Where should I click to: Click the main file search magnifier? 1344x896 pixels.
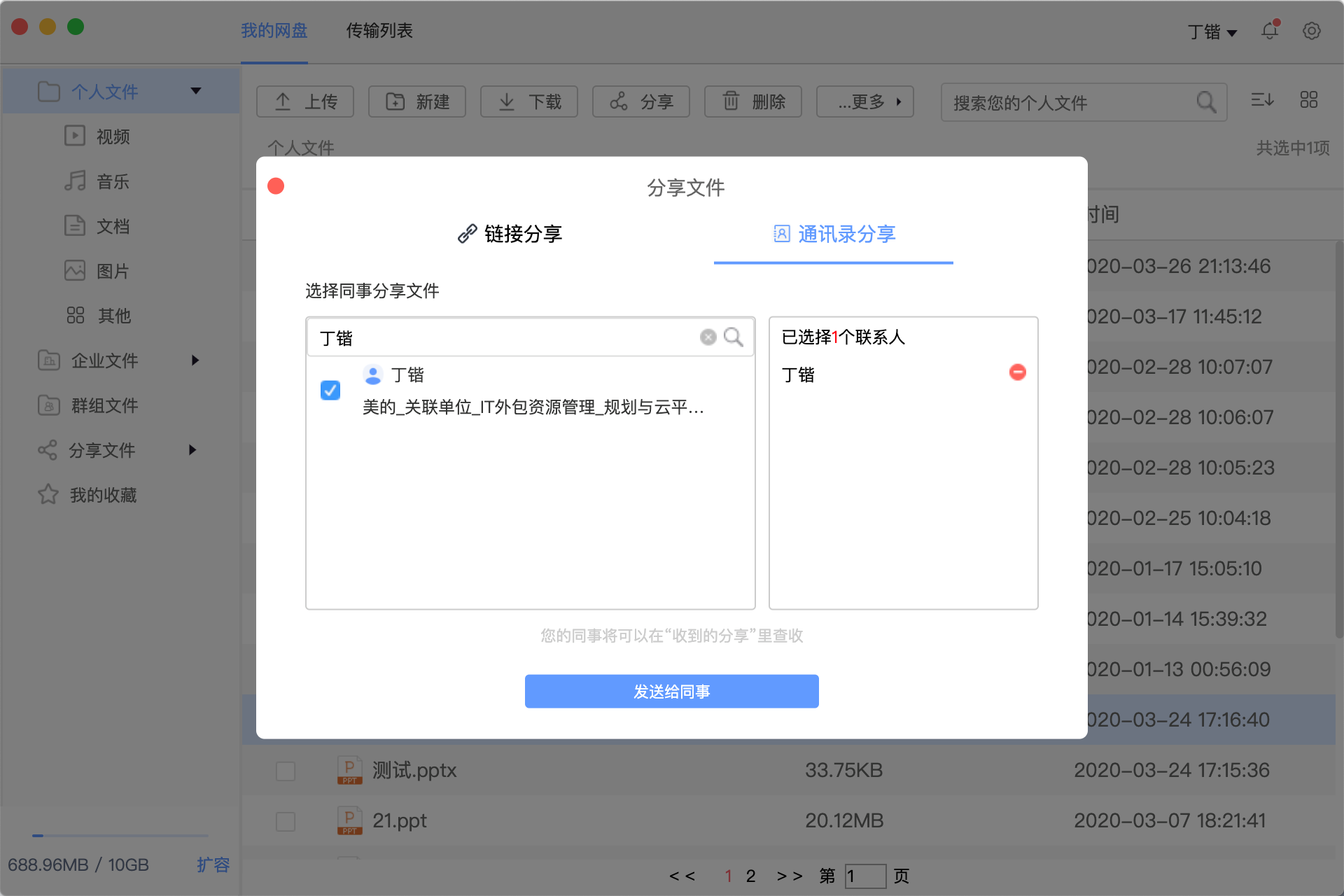[1205, 102]
